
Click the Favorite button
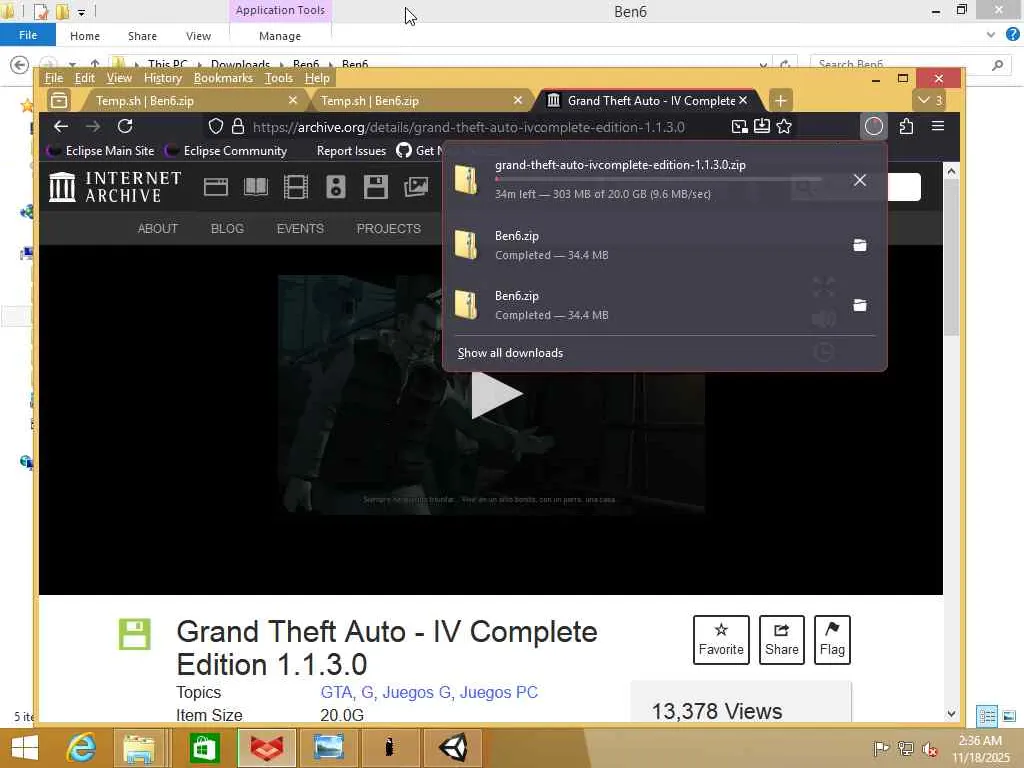pyautogui.click(x=721, y=639)
